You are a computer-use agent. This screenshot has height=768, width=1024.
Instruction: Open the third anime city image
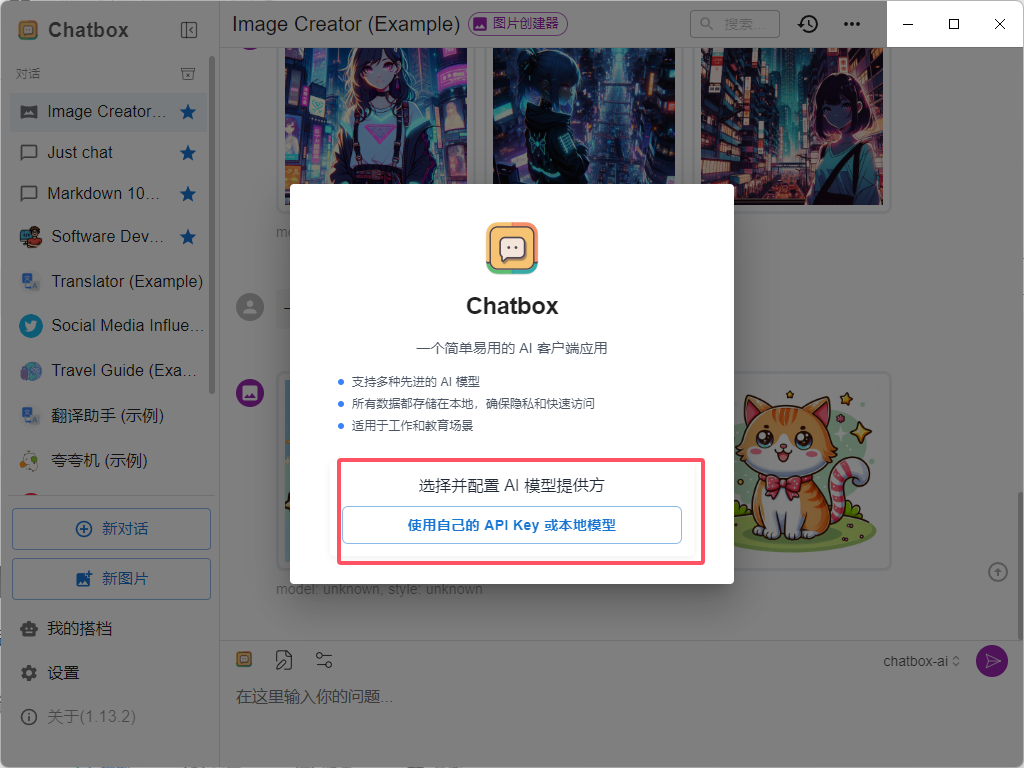point(792,126)
